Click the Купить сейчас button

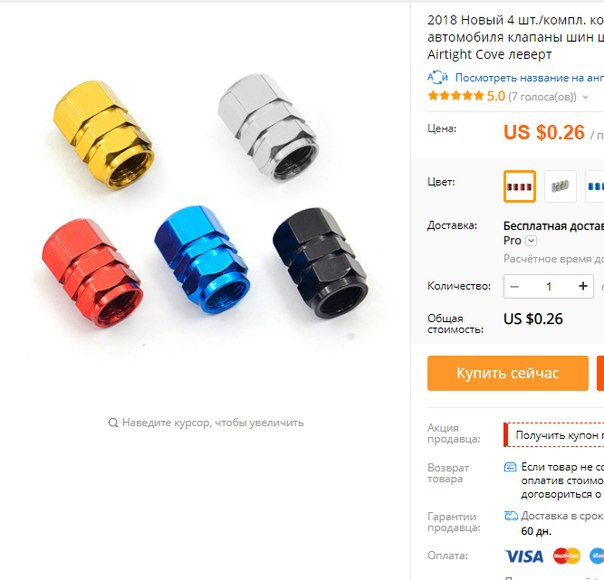coord(508,373)
